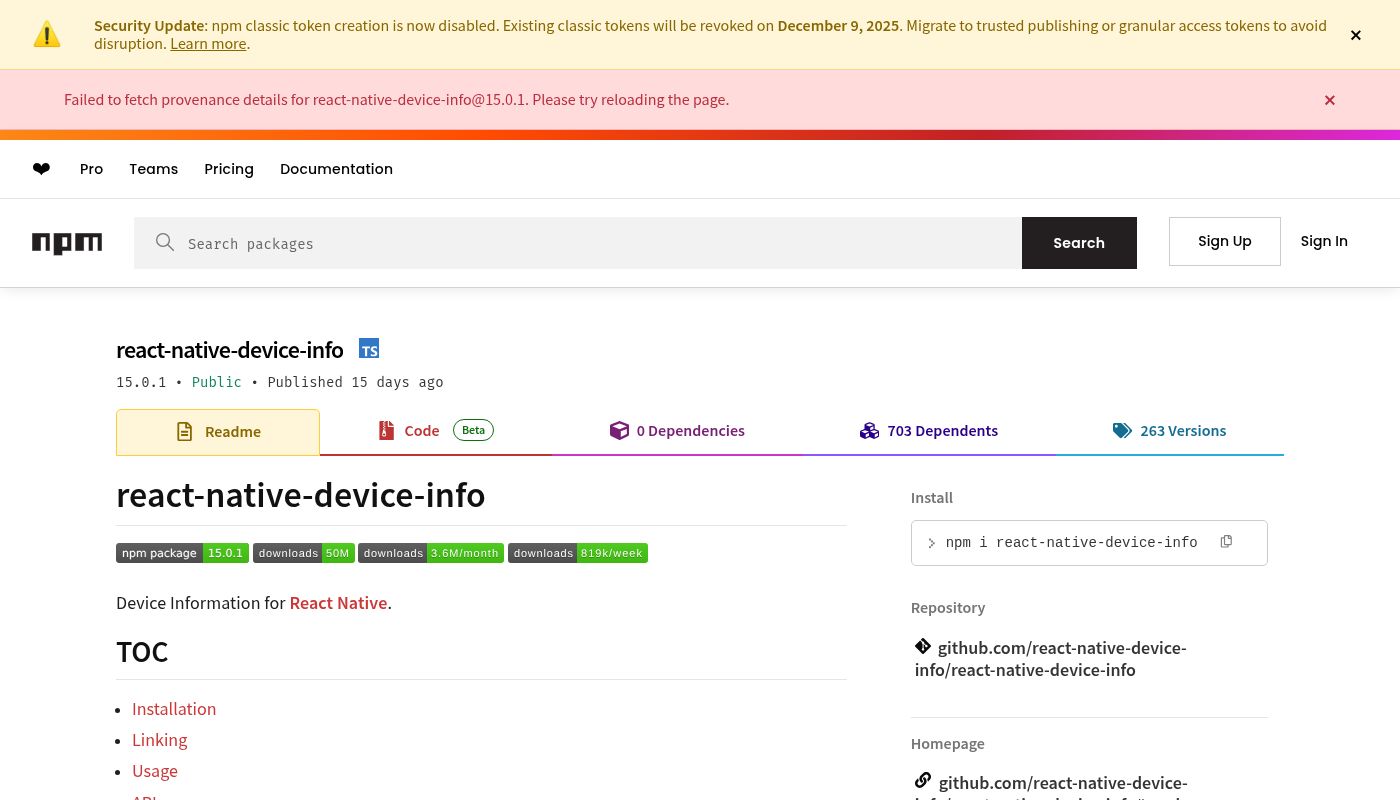
Task: Copy the npm install command
Action: coord(1226,542)
